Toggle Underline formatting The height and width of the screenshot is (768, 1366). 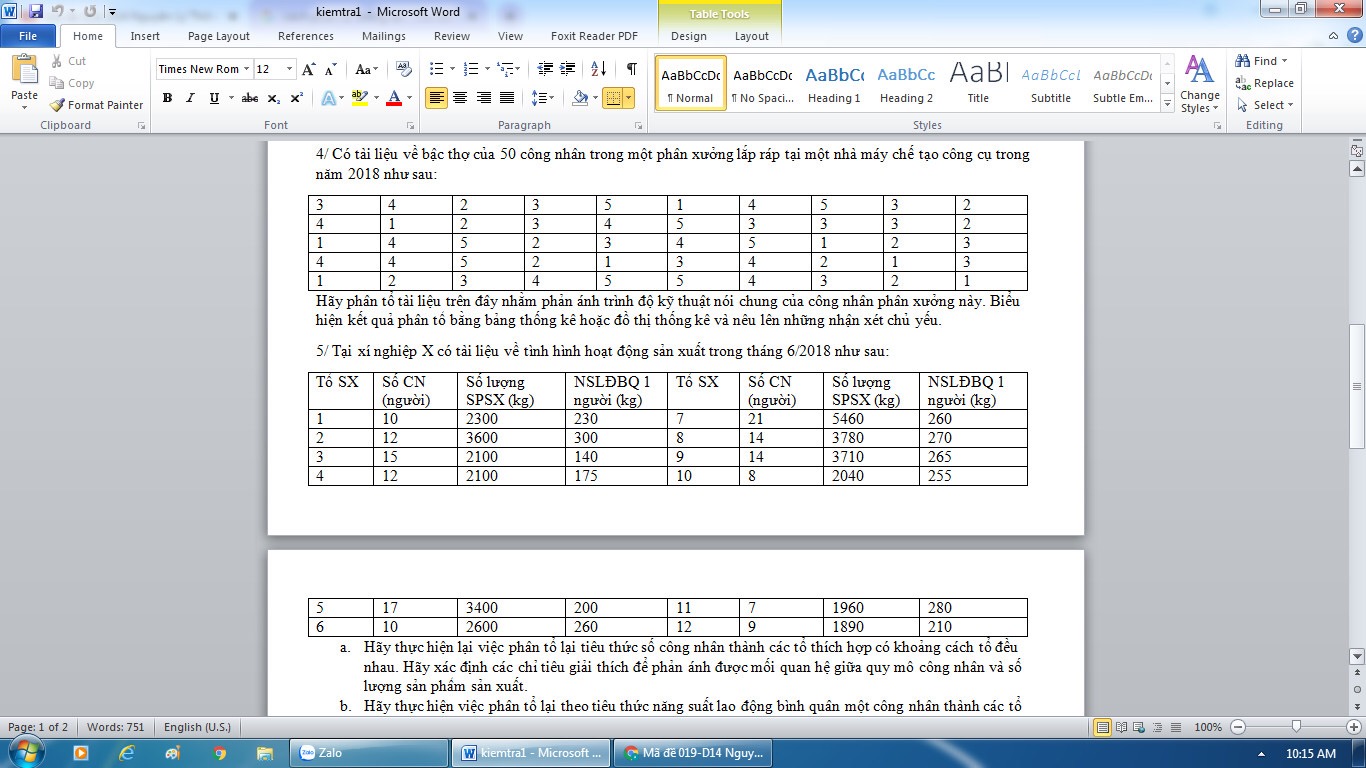tap(214, 98)
